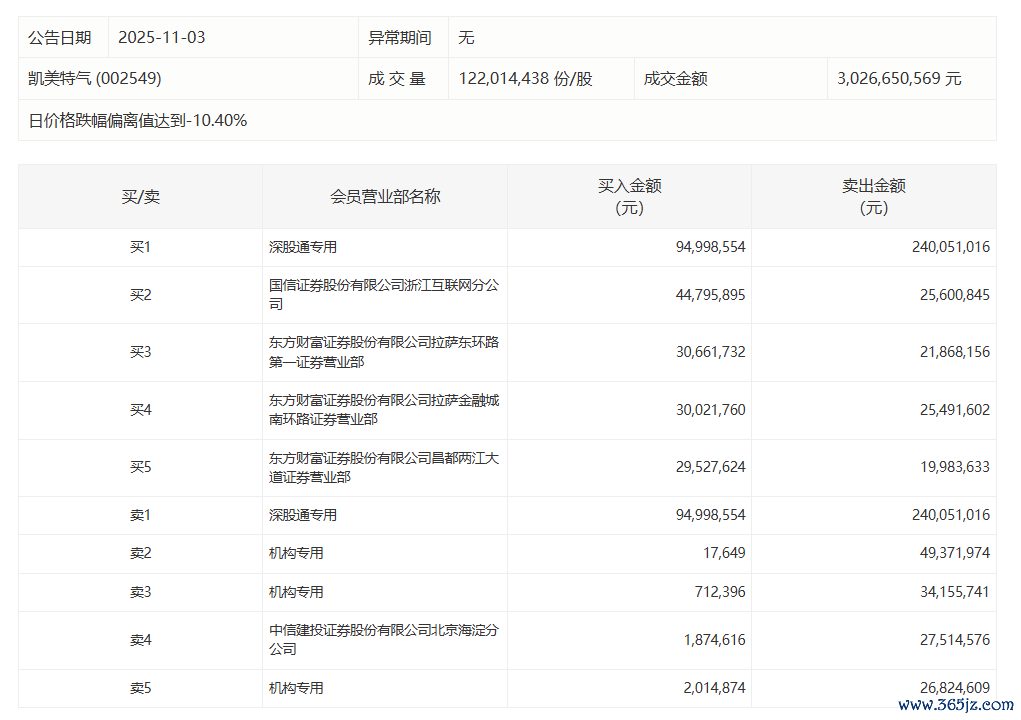Click the 异常期间 value 无
This screenshot has width=1021, height=720.
click(466, 38)
